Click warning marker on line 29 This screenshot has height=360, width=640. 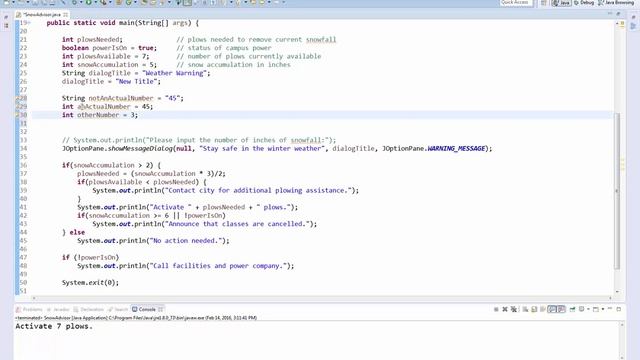click(17, 107)
